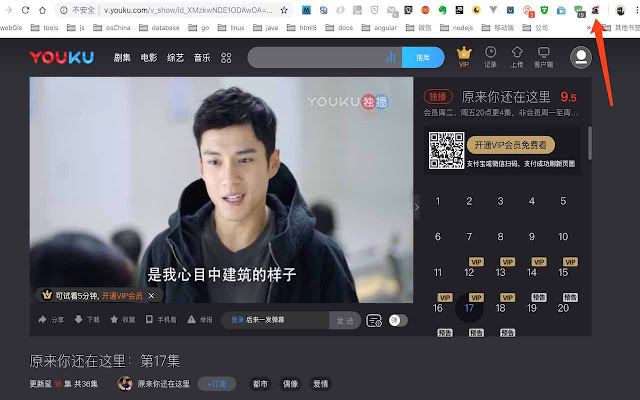This screenshot has height=400, width=640.
Task: Open the 都市 genre tag
Action: 260,384
